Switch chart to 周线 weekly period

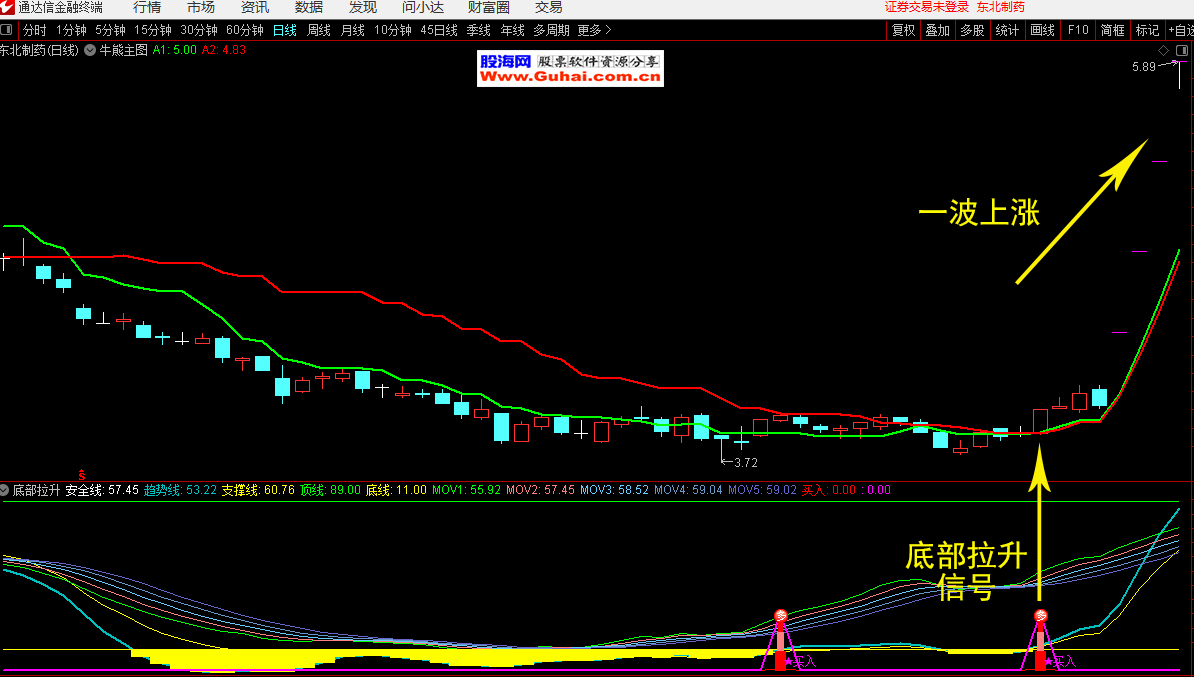(x=318, y=30)
